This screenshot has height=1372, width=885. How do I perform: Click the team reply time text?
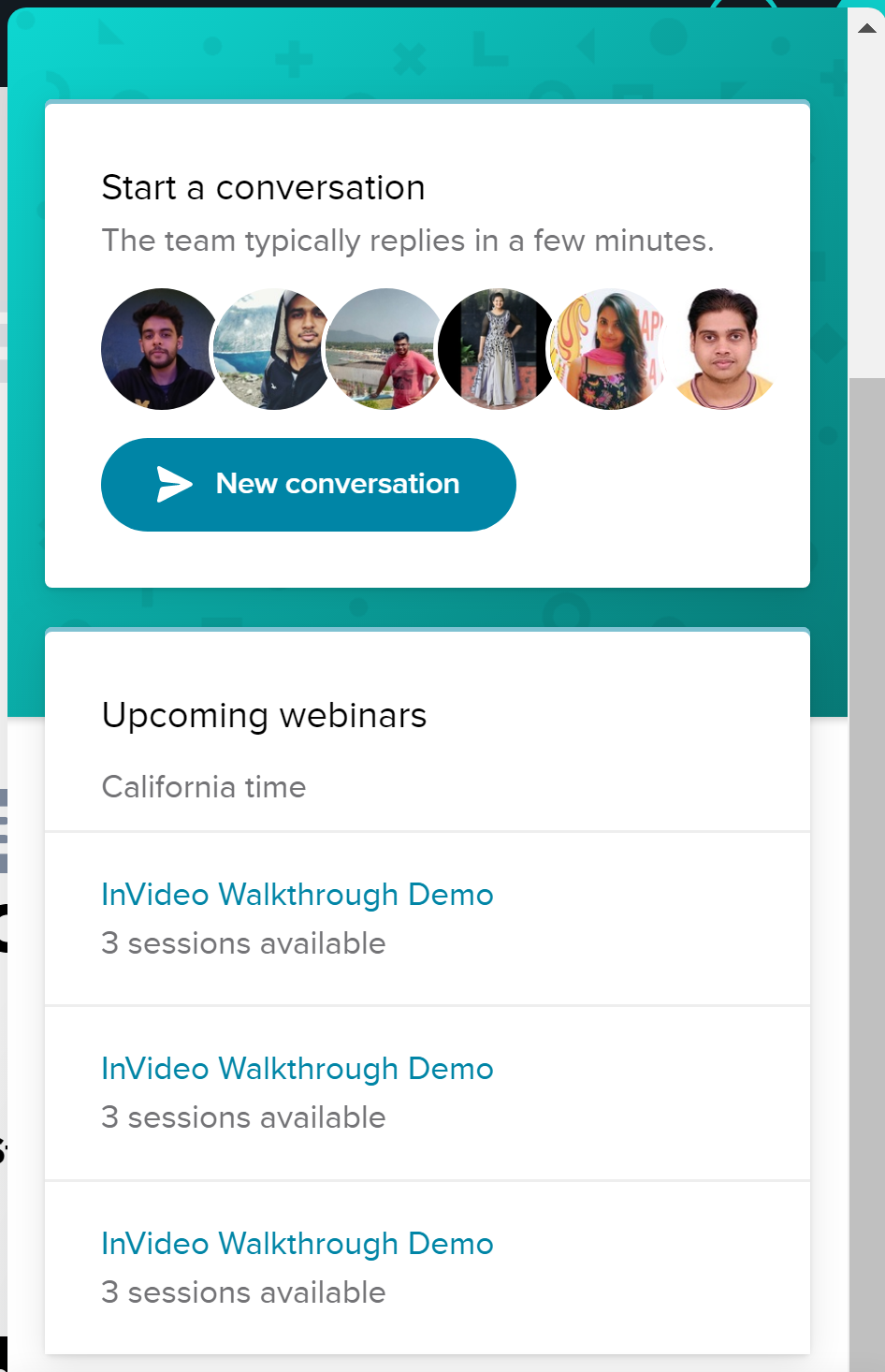[407, 241]
